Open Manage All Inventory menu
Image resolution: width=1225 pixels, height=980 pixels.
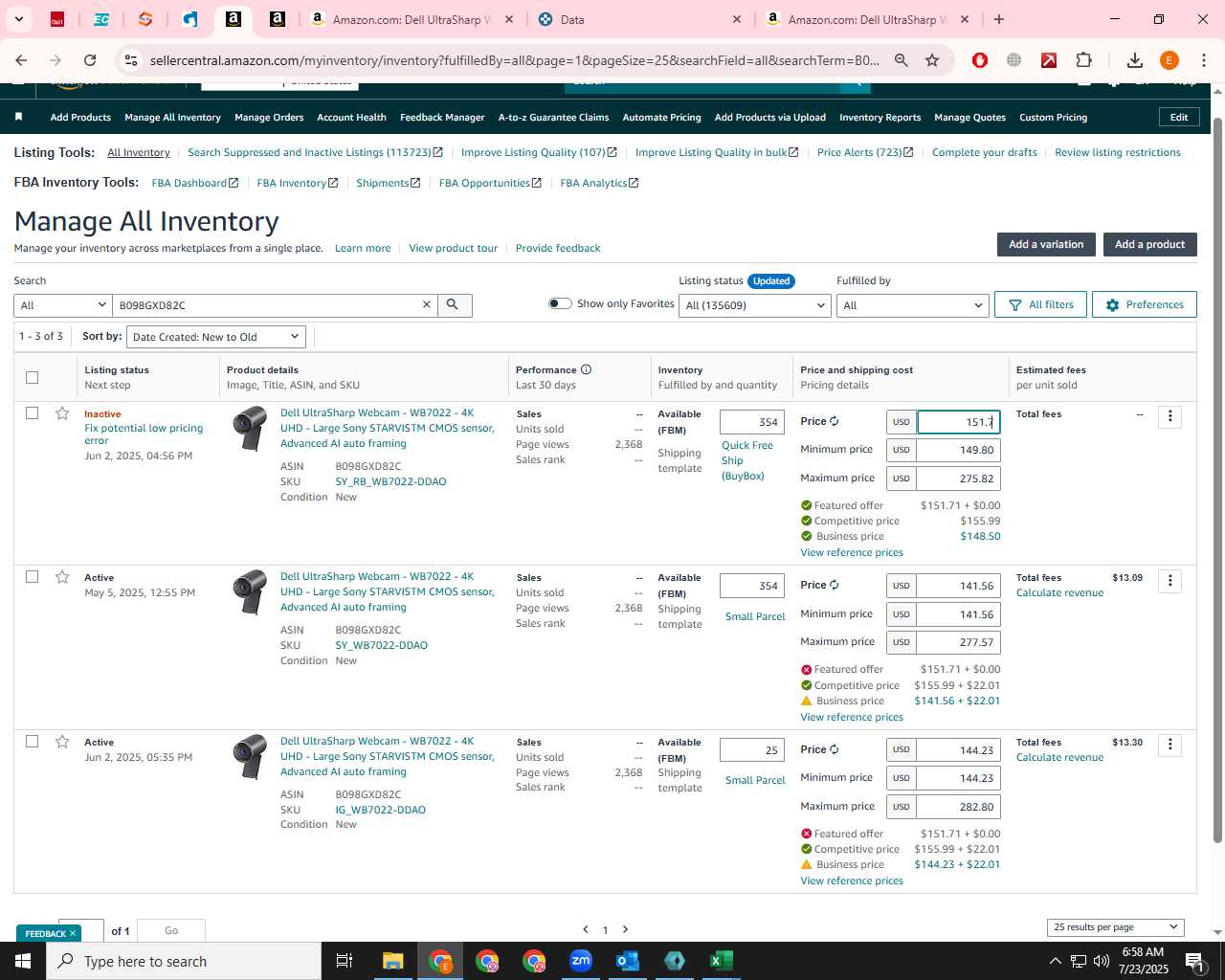172,117
